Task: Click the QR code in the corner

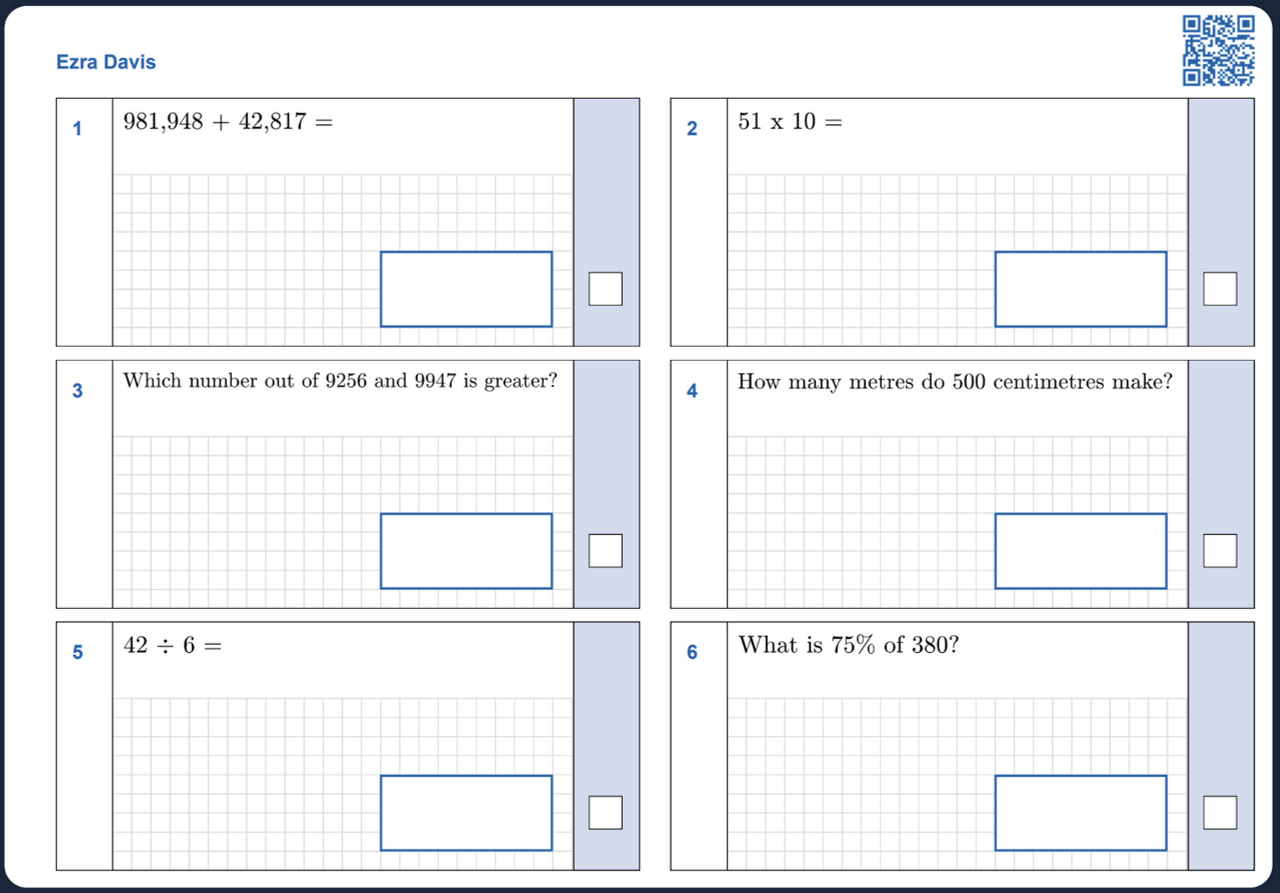Action: coord(1218,50)
